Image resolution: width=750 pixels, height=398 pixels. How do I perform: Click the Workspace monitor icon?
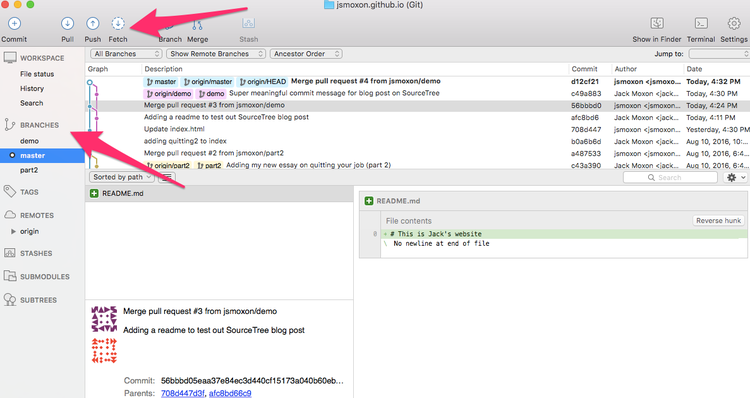click(10, 58)
